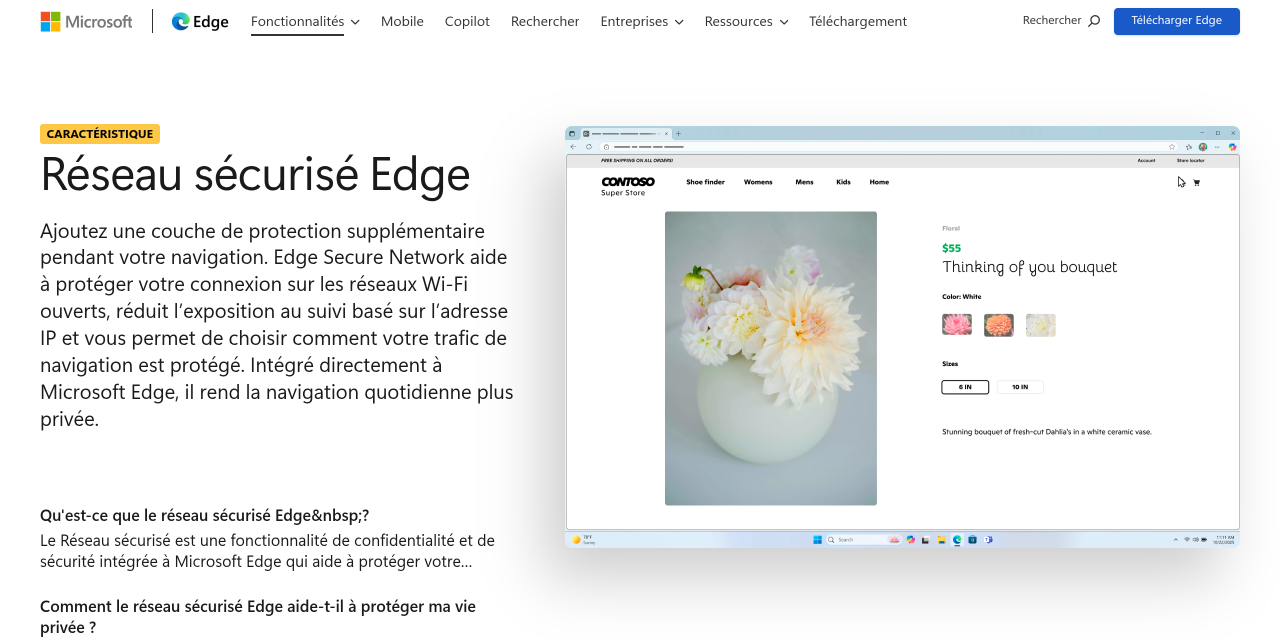Click the CARACTÉRISTIQUE yellow badge
Image resolution: width=1280 pixels, height=640 pixels.
click(100, 134)
